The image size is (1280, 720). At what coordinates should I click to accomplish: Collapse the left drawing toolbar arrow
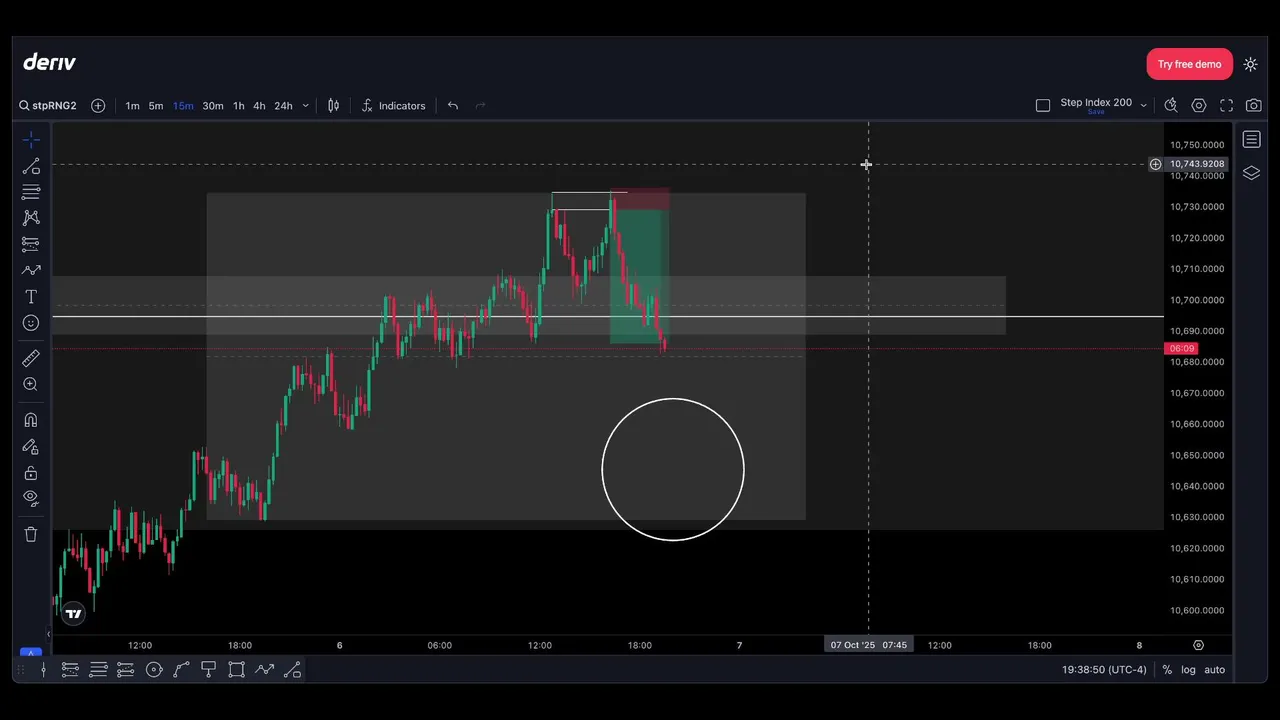tap(48, 633)
